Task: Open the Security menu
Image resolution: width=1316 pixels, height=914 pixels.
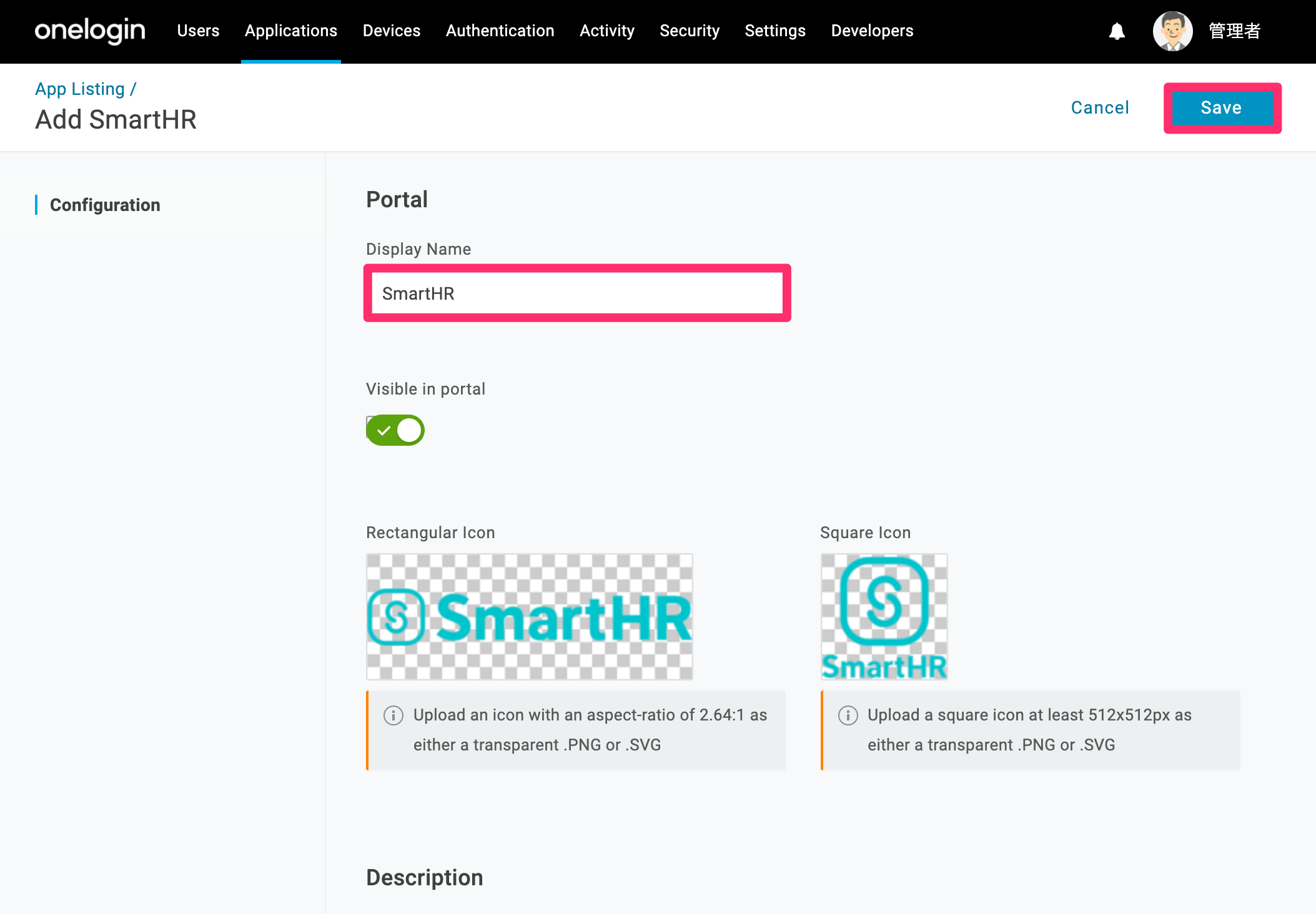Action: (x=690, y=31)
